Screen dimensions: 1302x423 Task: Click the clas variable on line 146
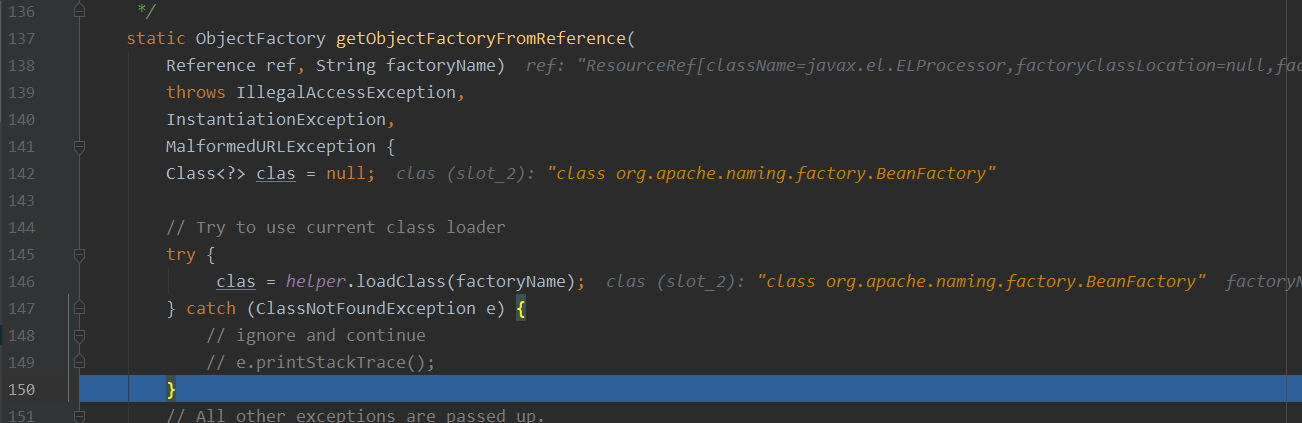(x=236, y=282)
